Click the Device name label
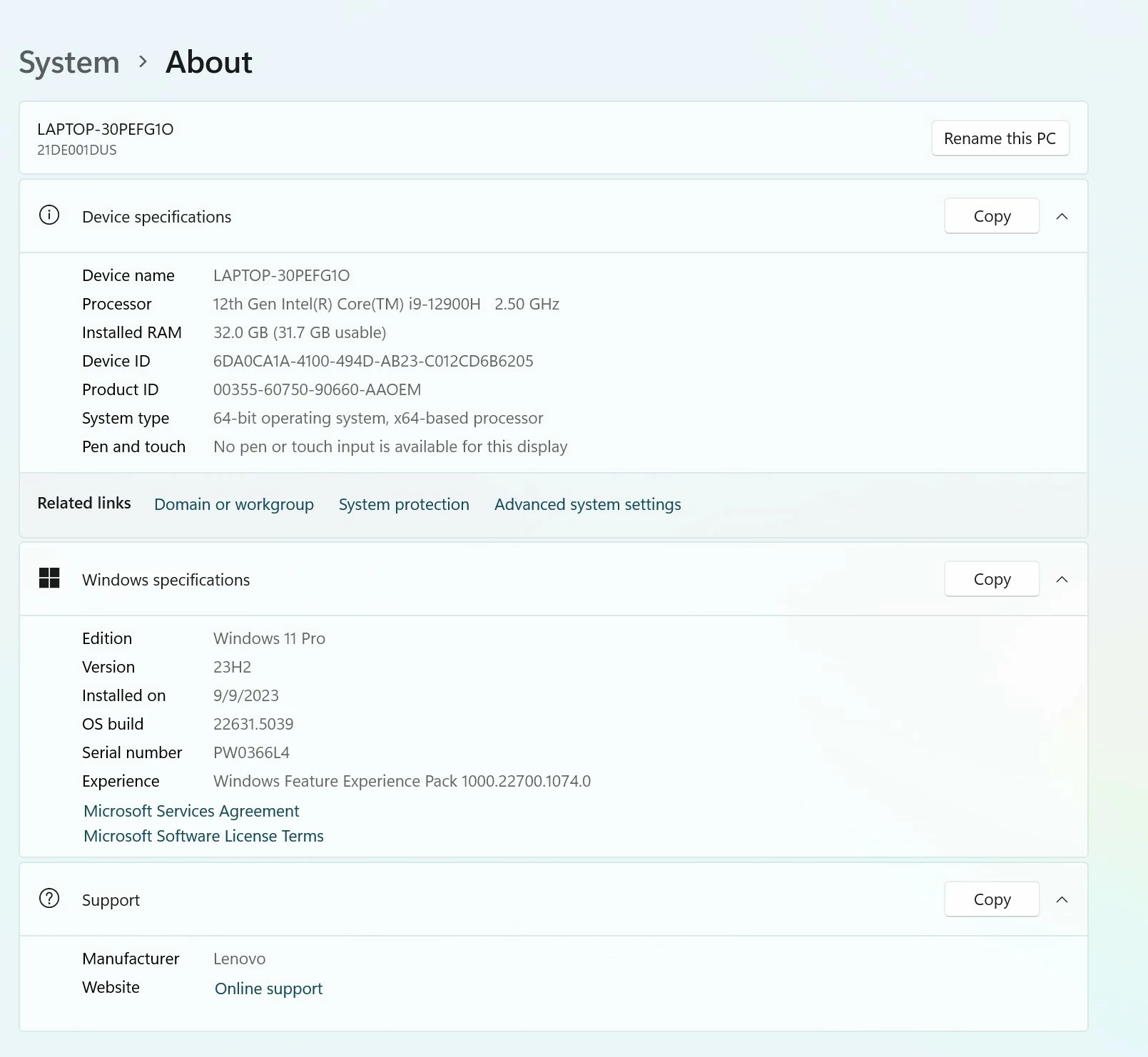Screen dimensions: 1148x1057 [x=128, y=275]
